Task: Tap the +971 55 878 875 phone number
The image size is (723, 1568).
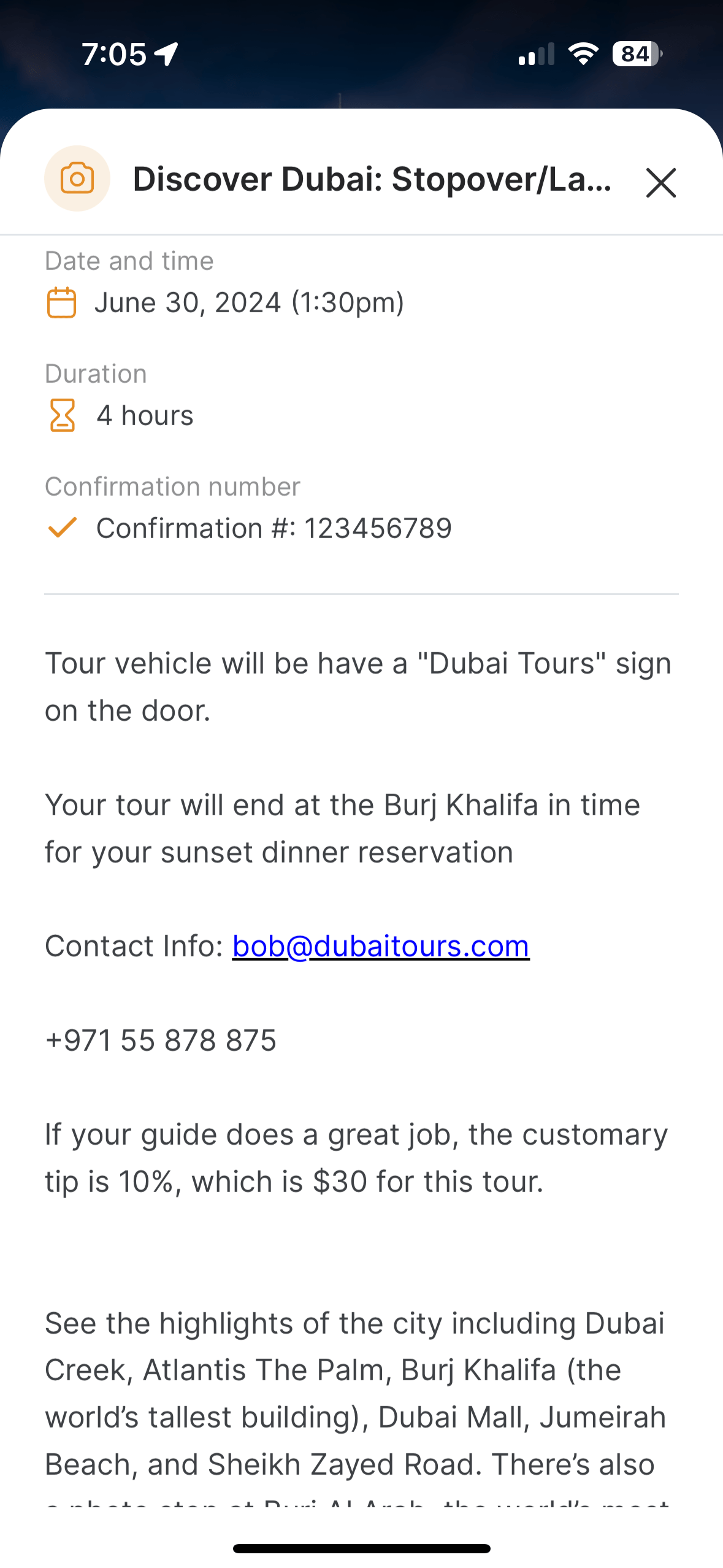Action: [x=161, y=1040]
